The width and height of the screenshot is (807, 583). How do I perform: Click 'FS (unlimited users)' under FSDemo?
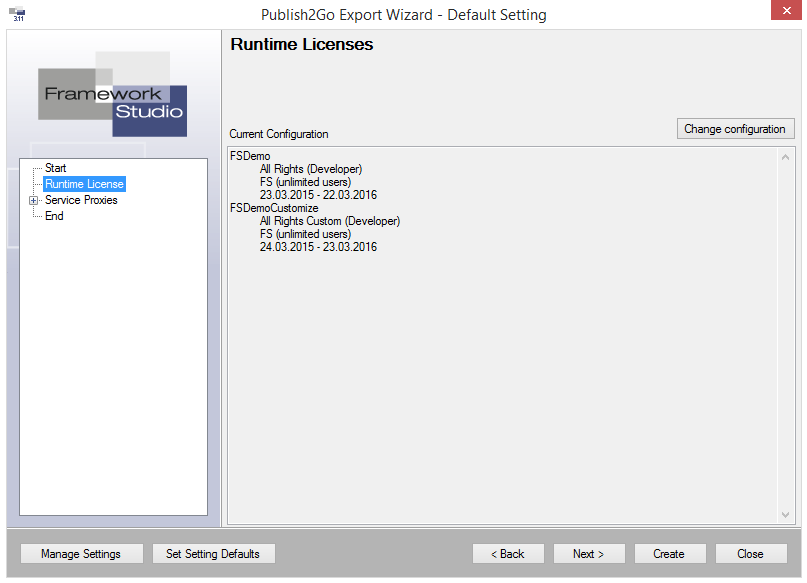coord(306,182)
